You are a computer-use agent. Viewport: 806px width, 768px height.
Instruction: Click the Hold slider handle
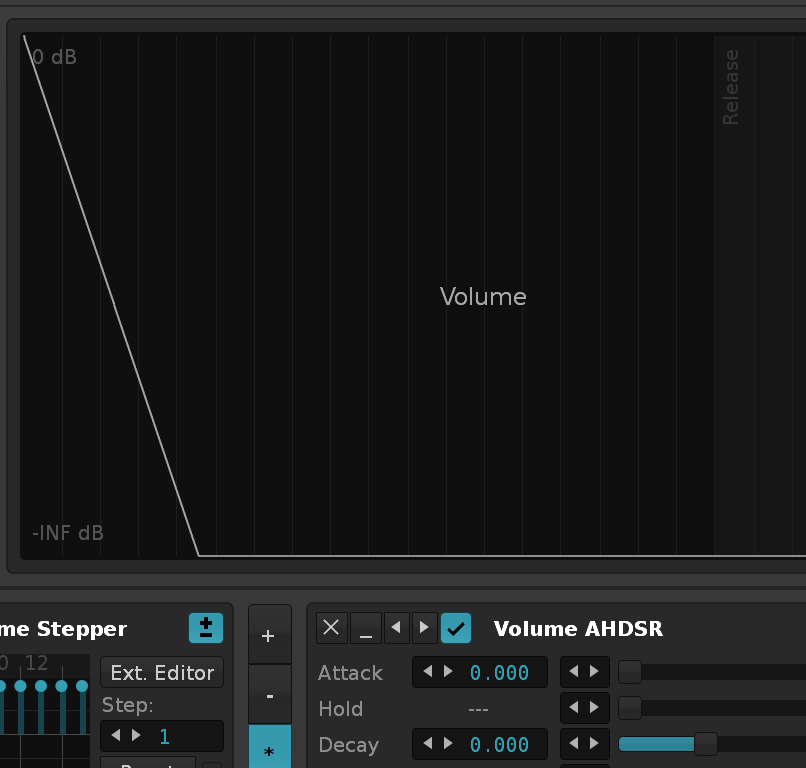point(630,708)
